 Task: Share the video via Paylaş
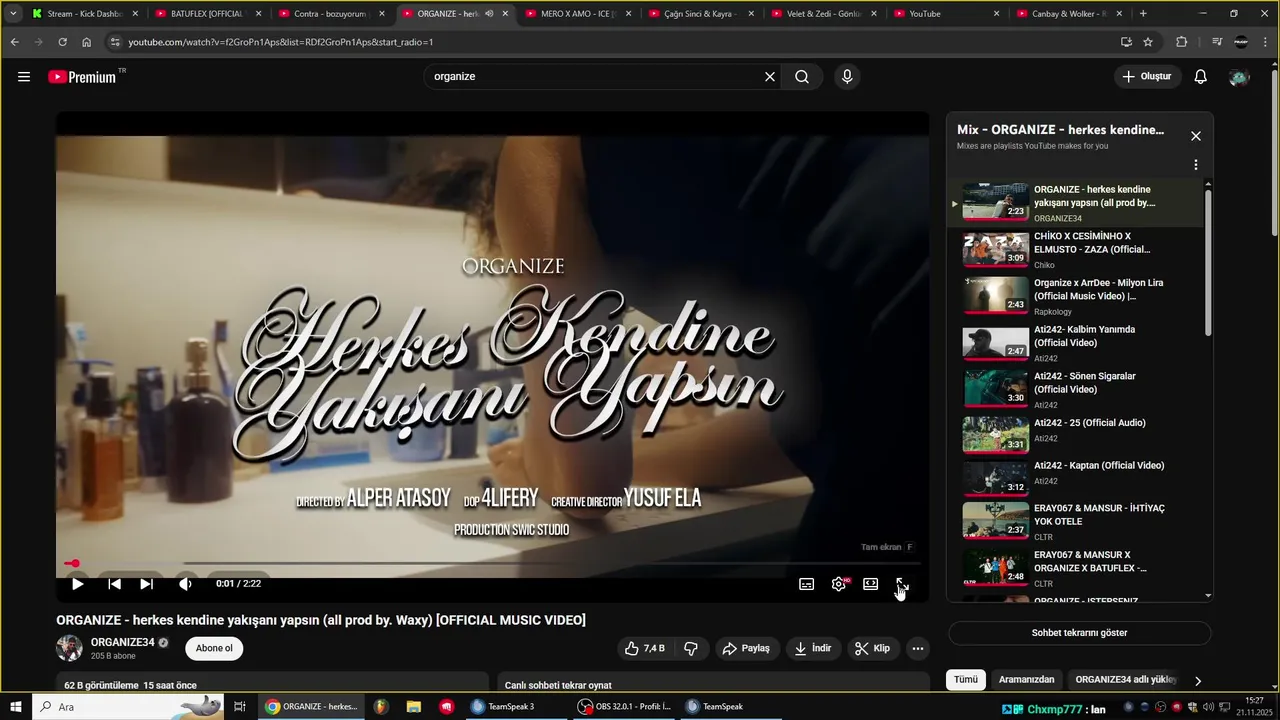745,648
